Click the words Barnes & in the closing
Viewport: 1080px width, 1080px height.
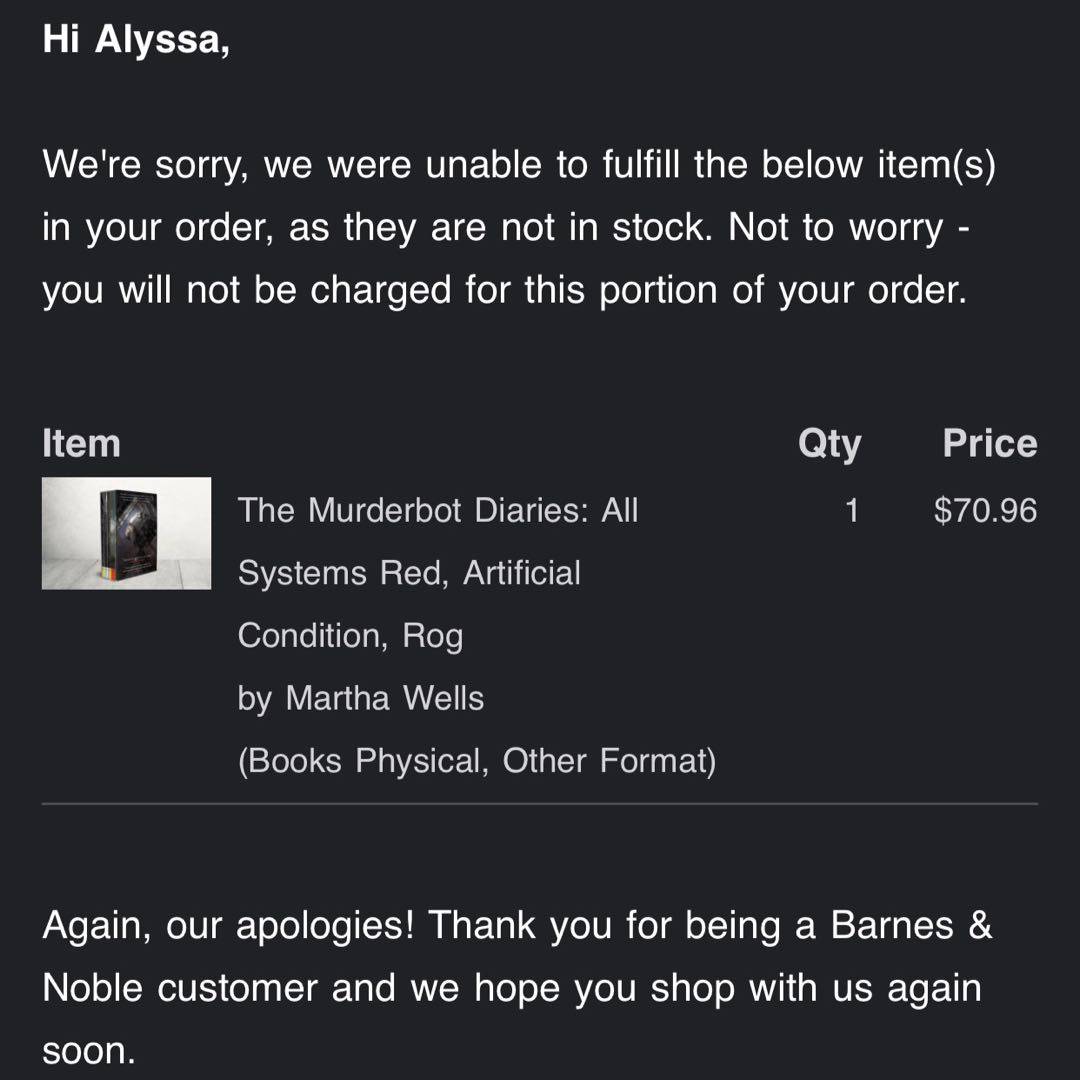point(911,925)
